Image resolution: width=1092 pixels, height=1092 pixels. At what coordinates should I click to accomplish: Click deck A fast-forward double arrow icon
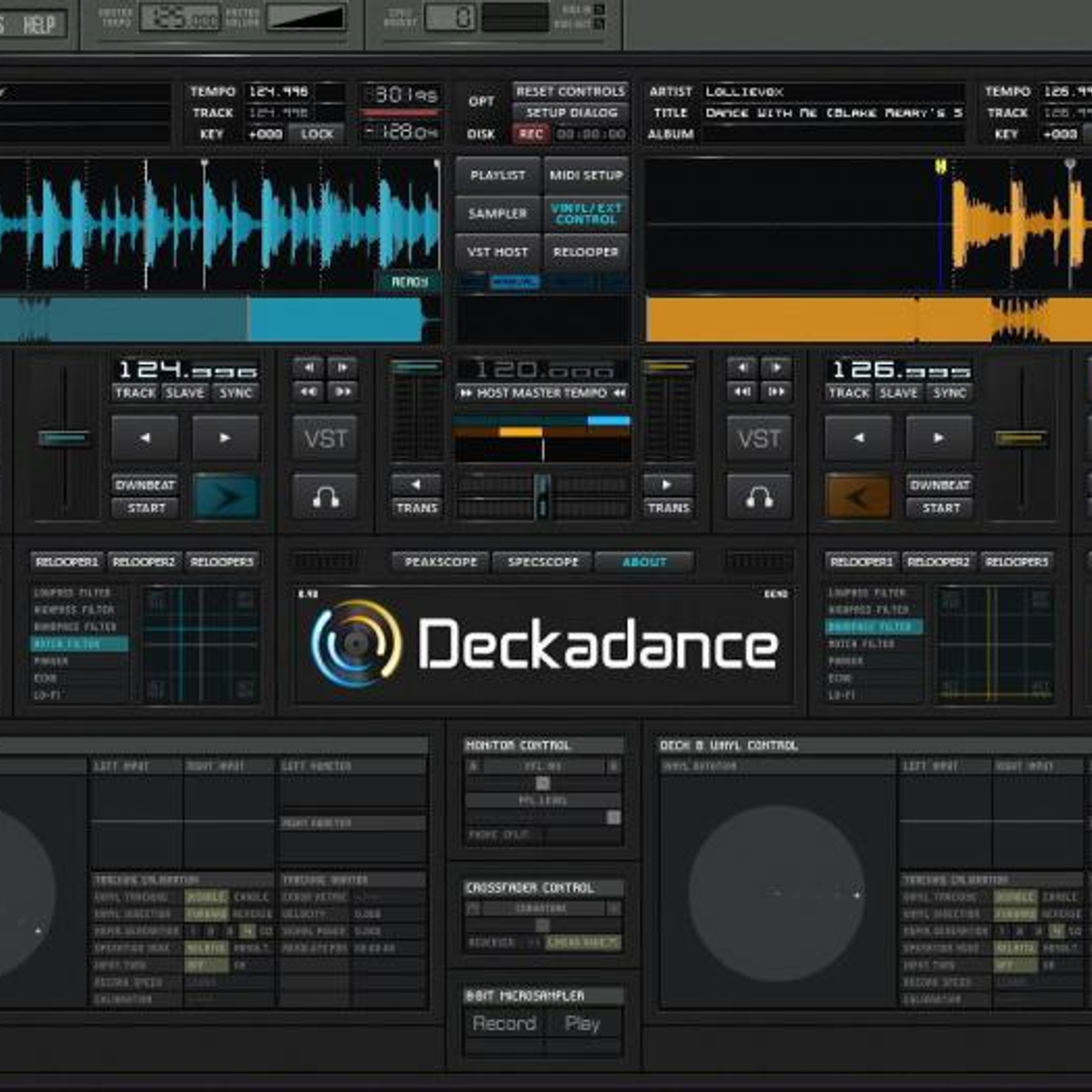[343, 391]
